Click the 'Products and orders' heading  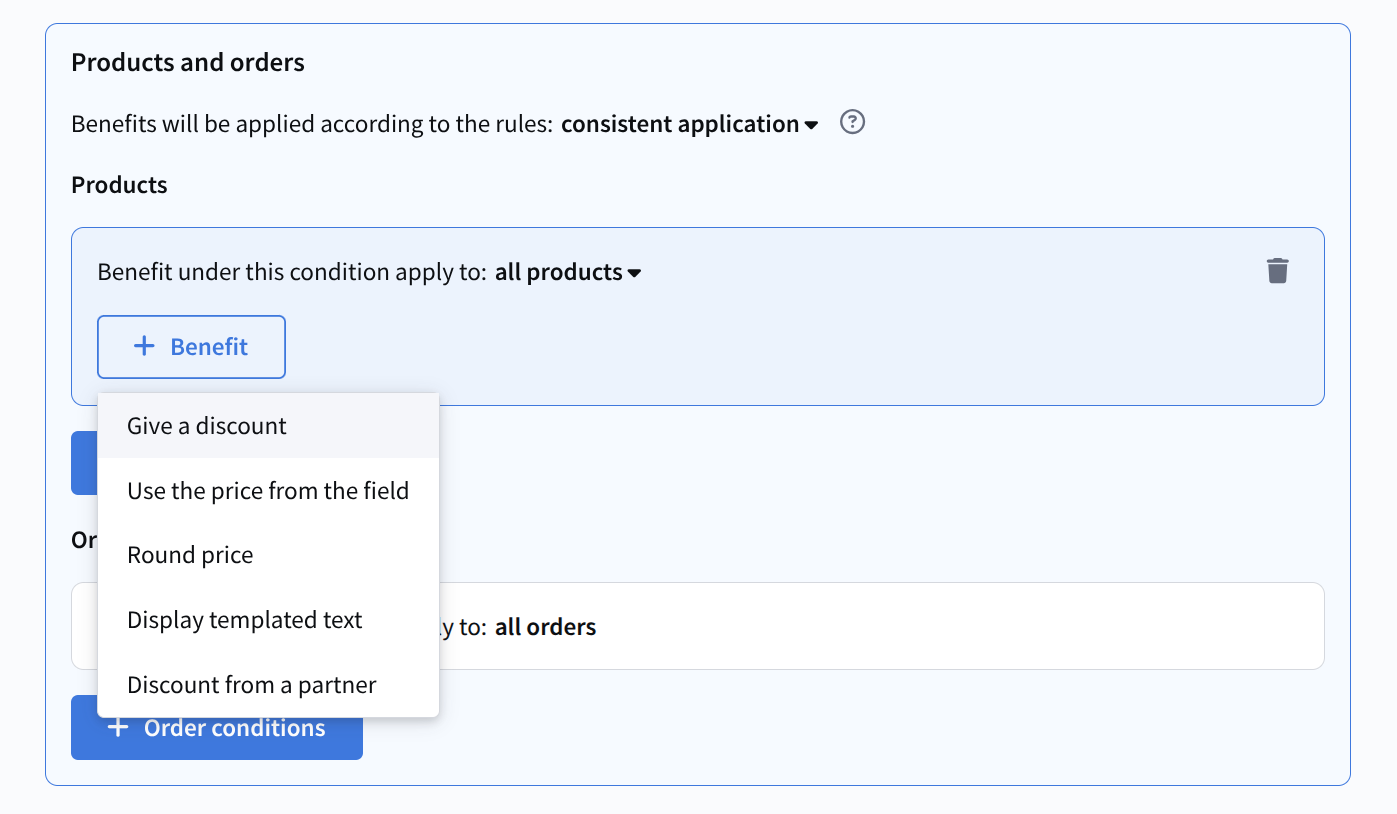[x=188, y=62]
